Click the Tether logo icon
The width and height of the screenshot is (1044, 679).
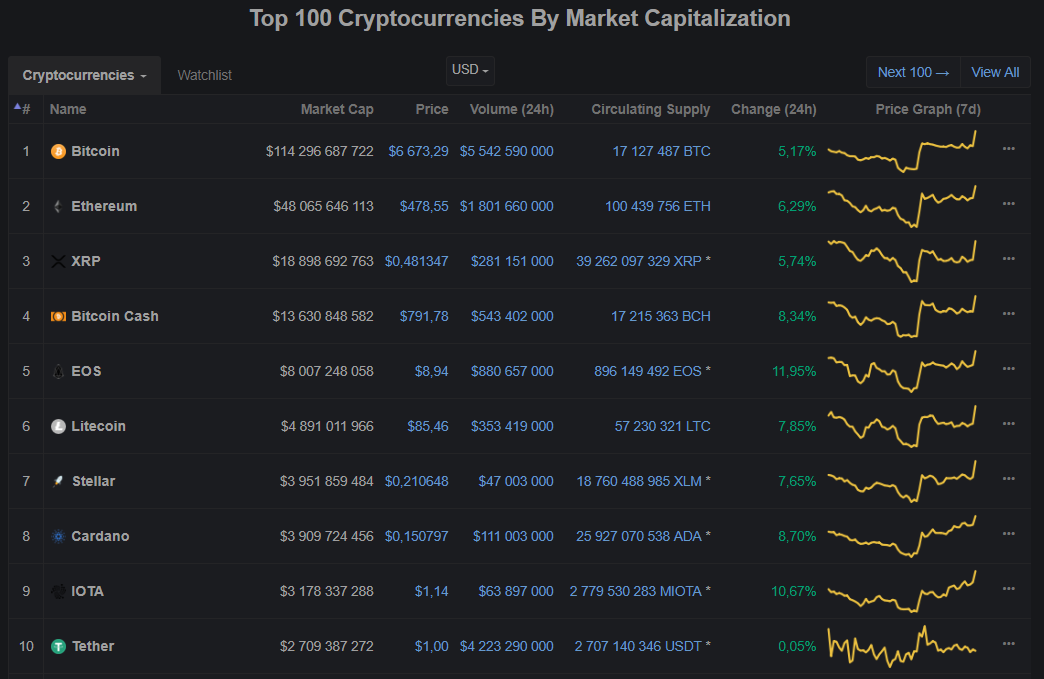(x=58, y=646)
